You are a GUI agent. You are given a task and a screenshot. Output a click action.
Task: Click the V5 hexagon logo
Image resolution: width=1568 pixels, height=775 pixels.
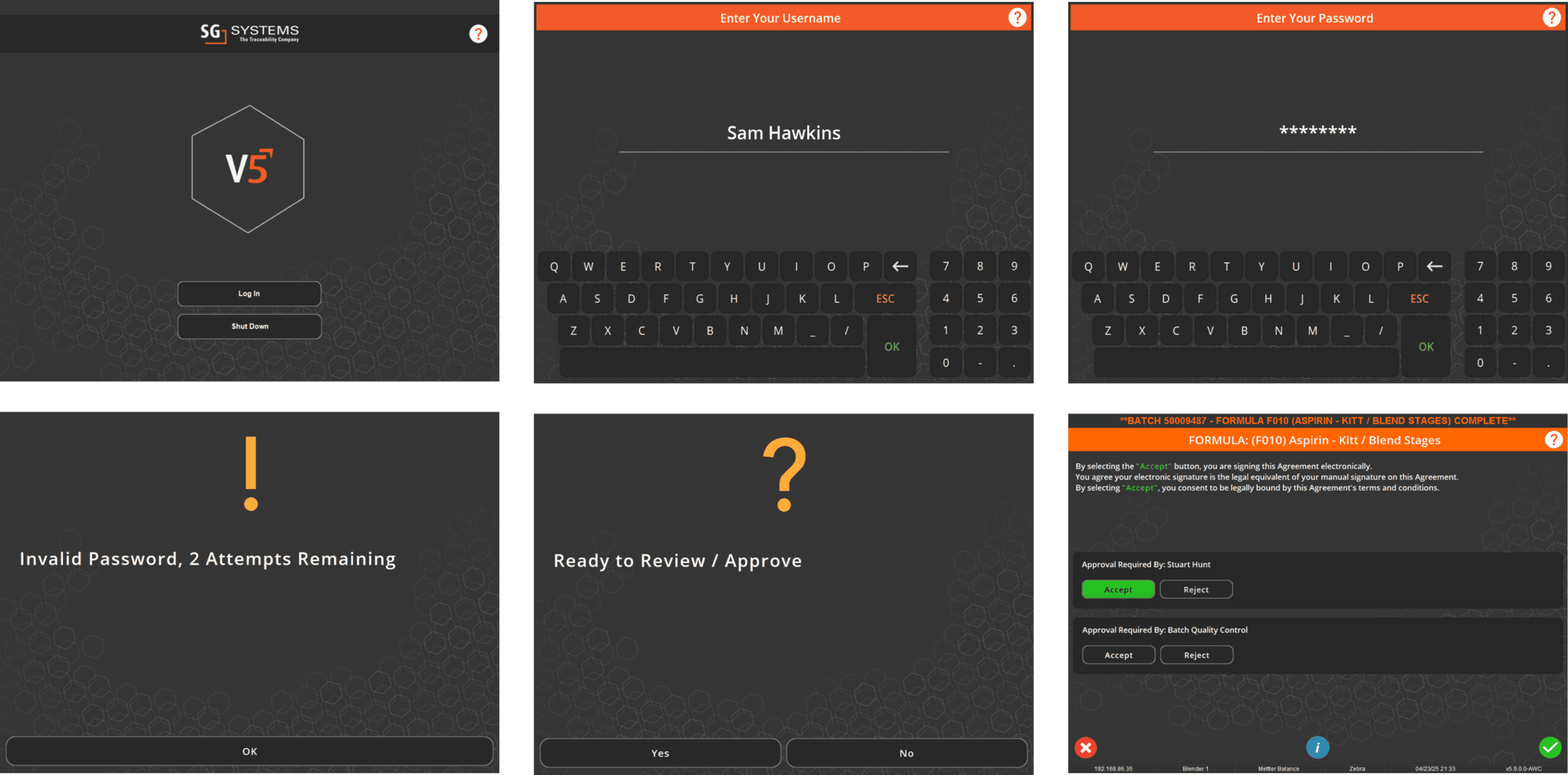click(x=249, y=169)
